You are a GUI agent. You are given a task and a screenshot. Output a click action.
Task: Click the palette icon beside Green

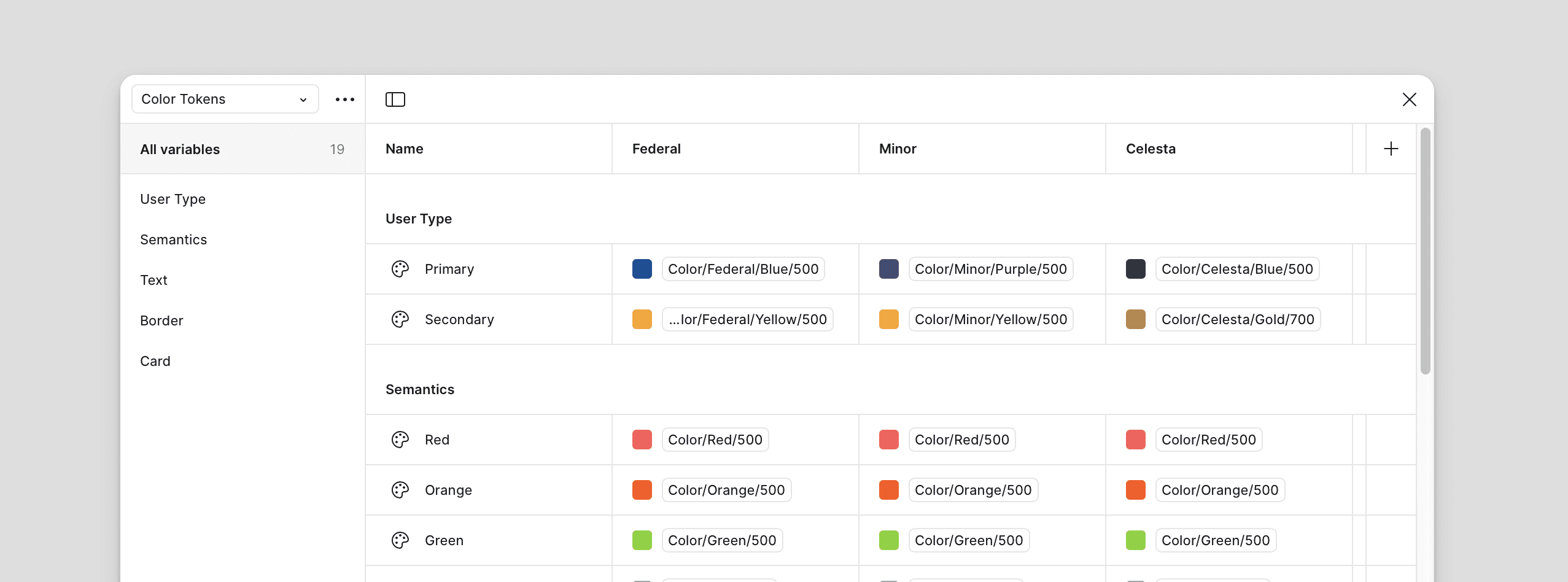[400, 540]
